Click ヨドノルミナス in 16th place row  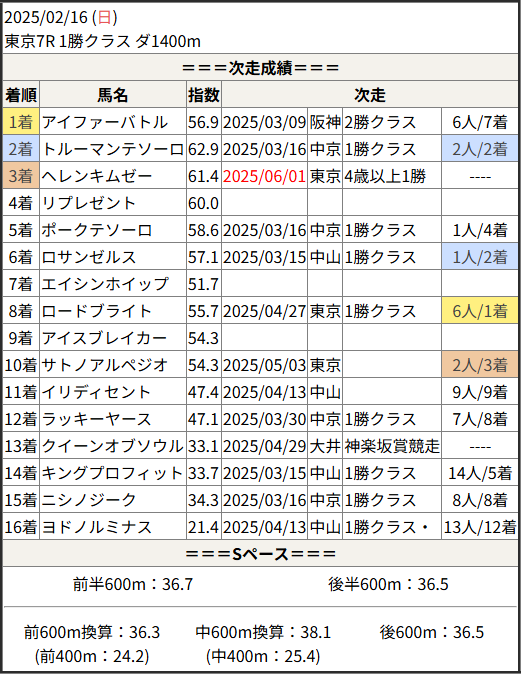pos(96,527)
